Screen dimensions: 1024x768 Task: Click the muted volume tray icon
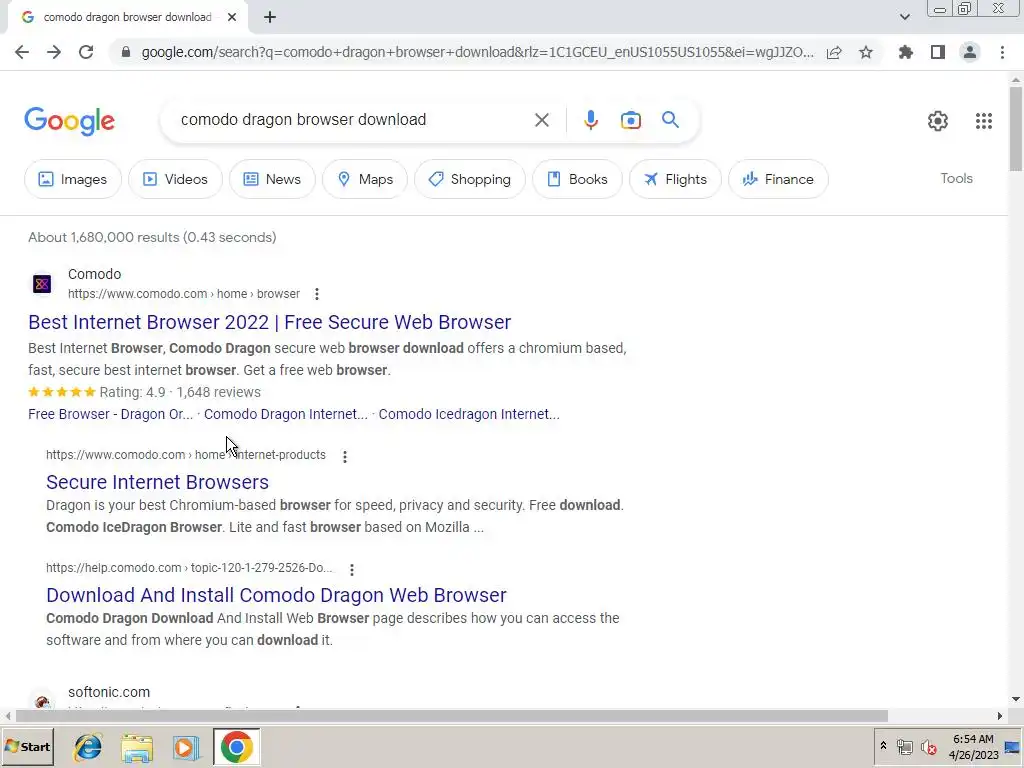point(929,746)
